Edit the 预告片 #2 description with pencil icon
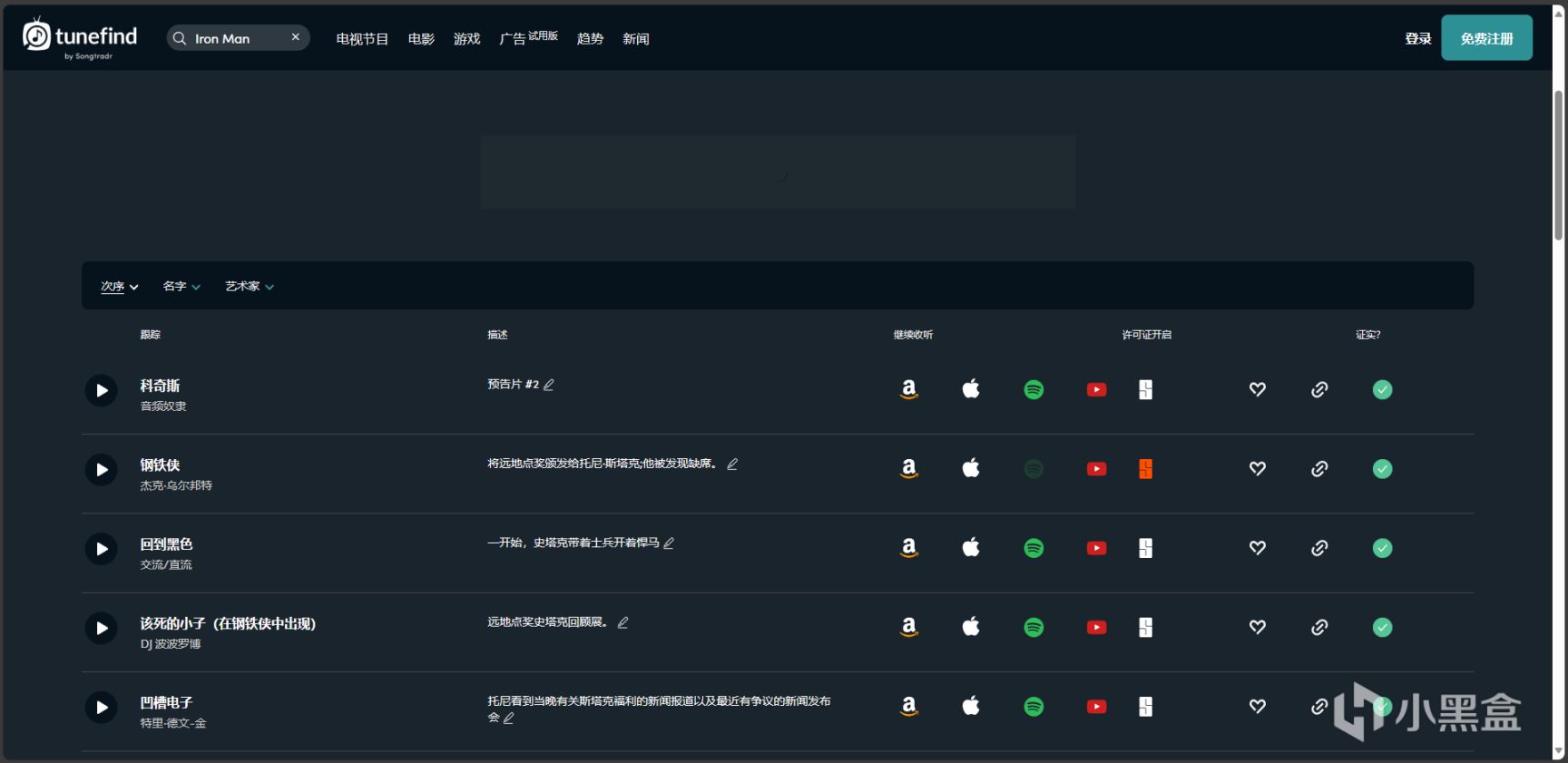 coord(549,385)
